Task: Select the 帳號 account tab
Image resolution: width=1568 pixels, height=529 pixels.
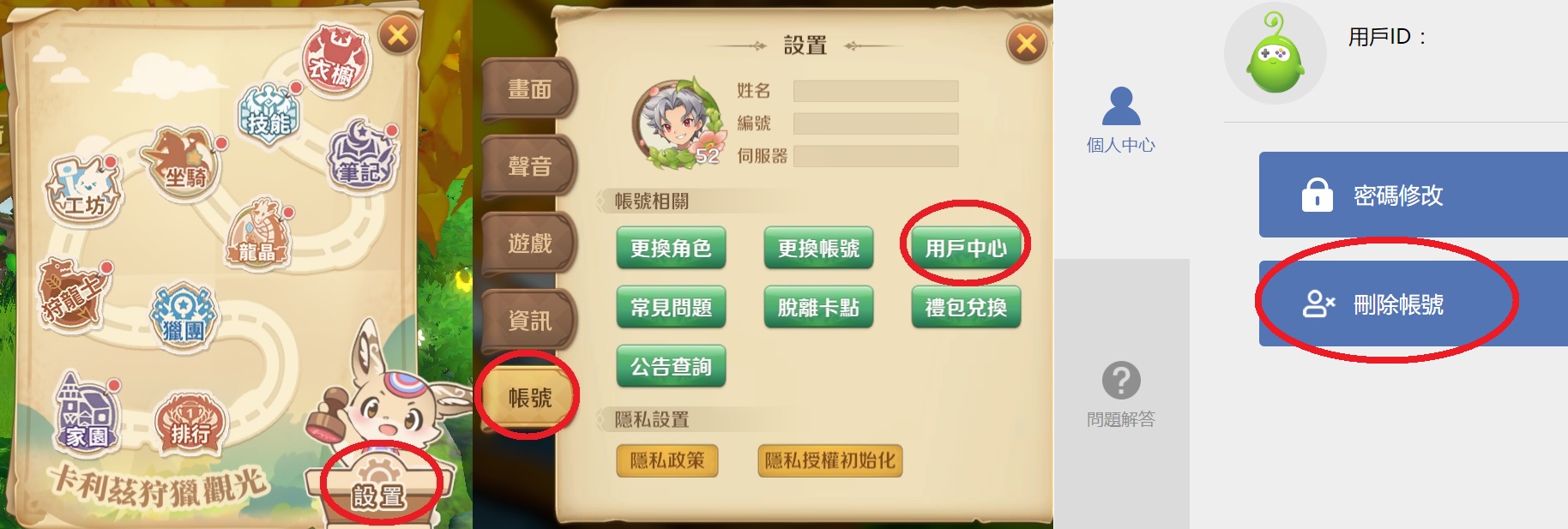Action: [x=529, y=398]
